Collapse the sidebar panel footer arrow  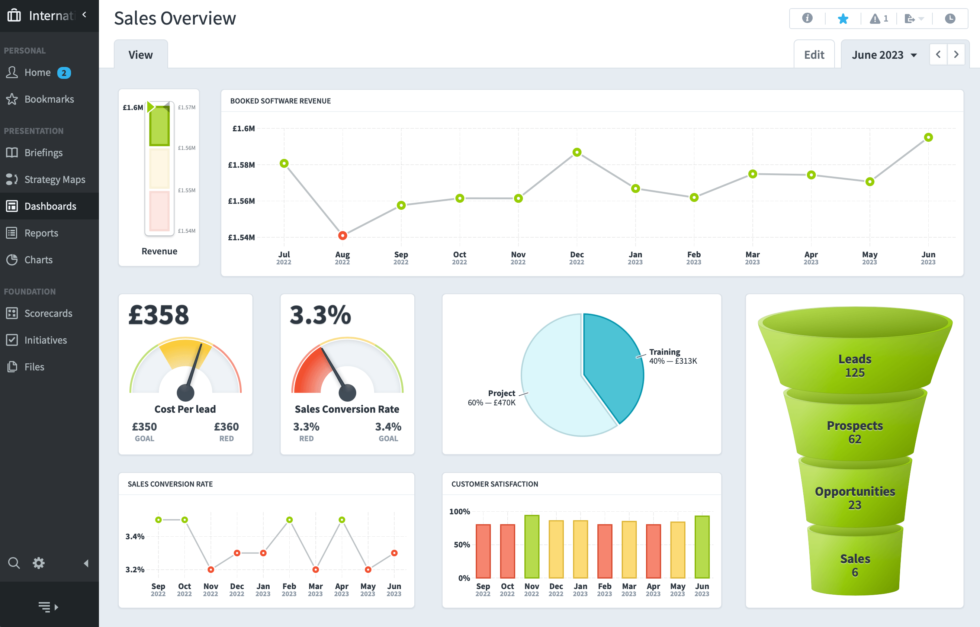48,605
